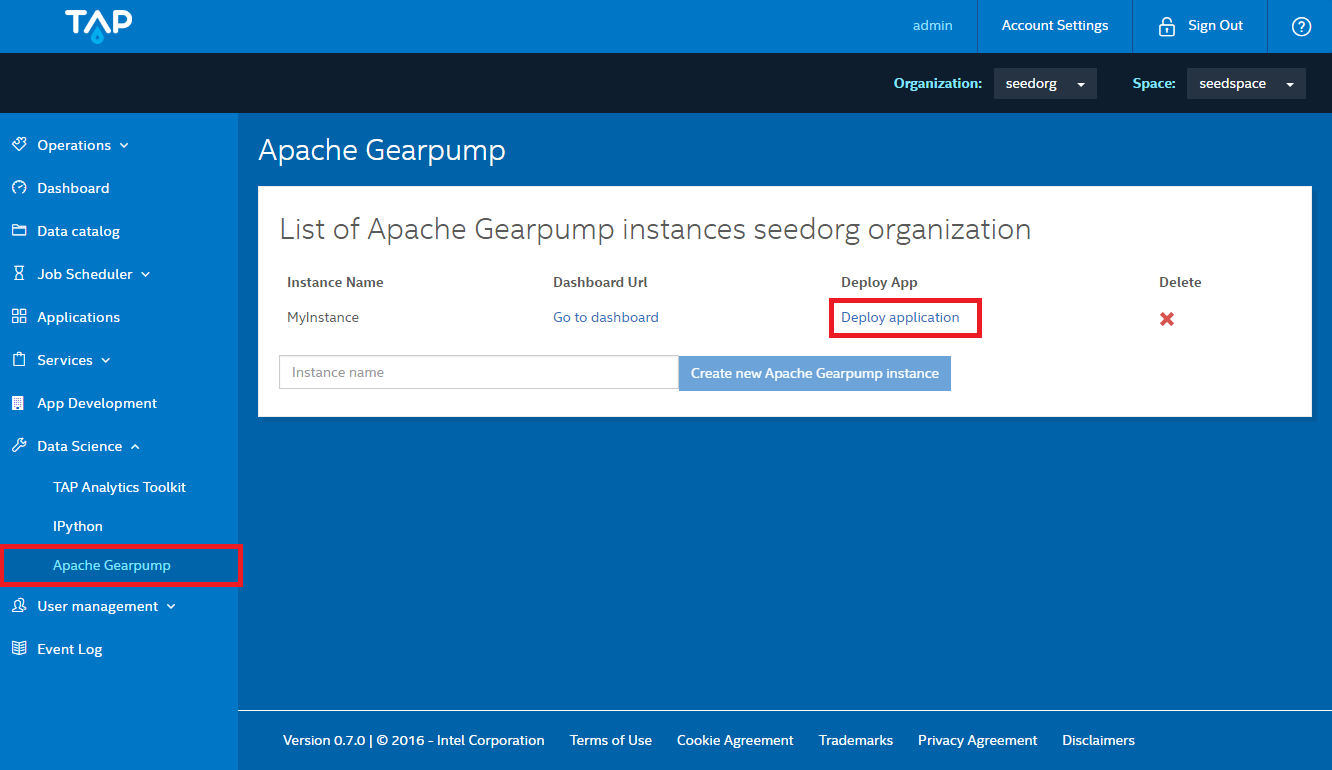The width and height of the screenshot is (1332, 770).
Task: Open Trademarks footer link
Action: point(856,741)
